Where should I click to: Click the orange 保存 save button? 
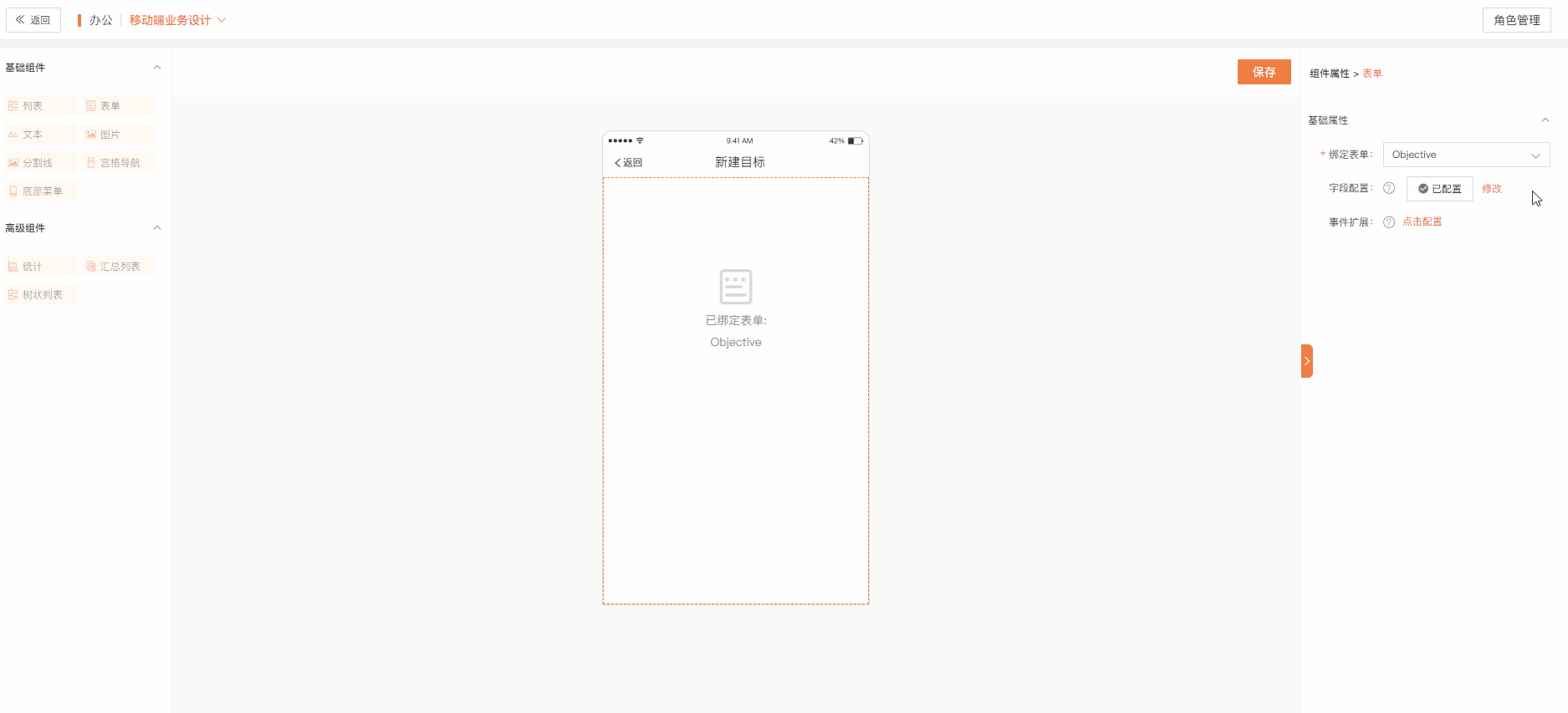1264,72
